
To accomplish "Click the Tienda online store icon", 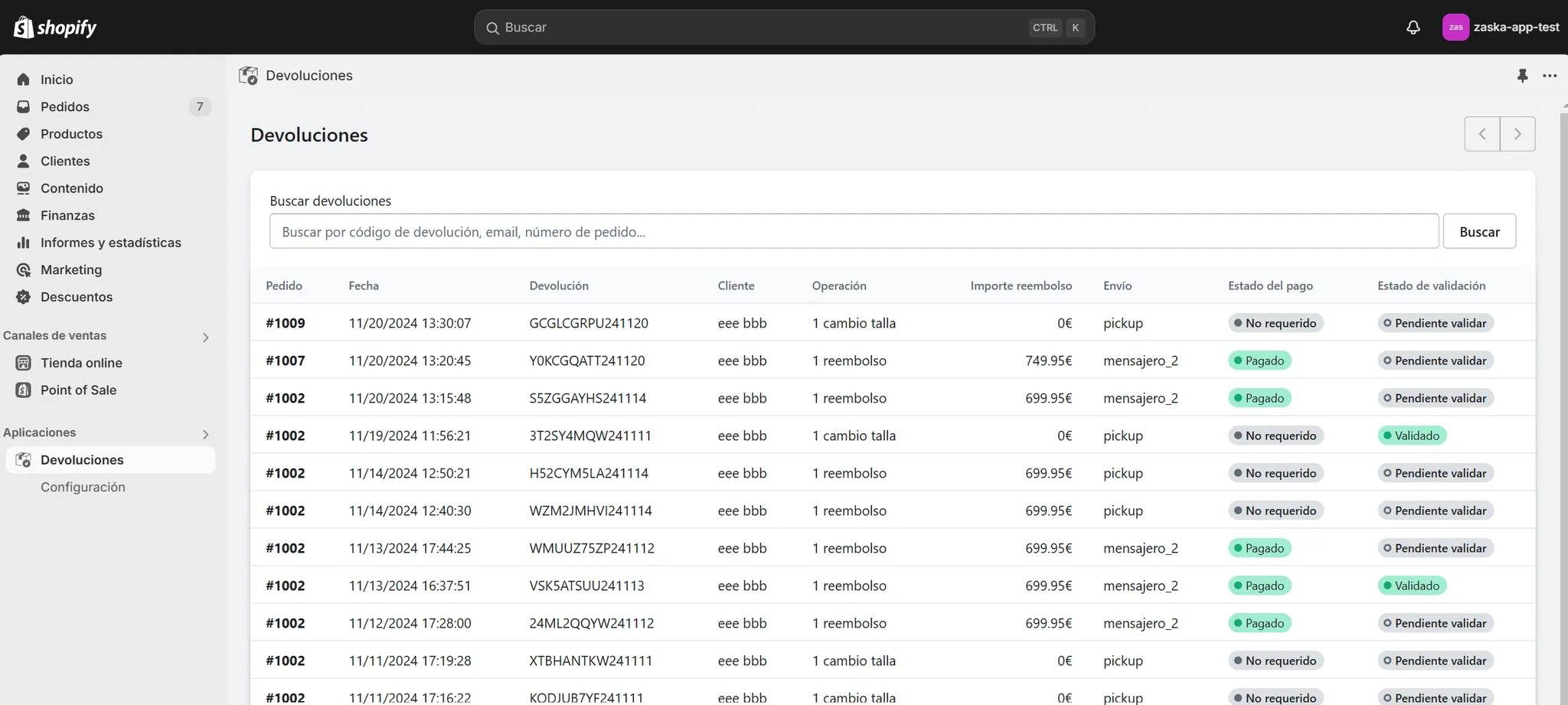I will pyautogui.click(x=24, y=363).
